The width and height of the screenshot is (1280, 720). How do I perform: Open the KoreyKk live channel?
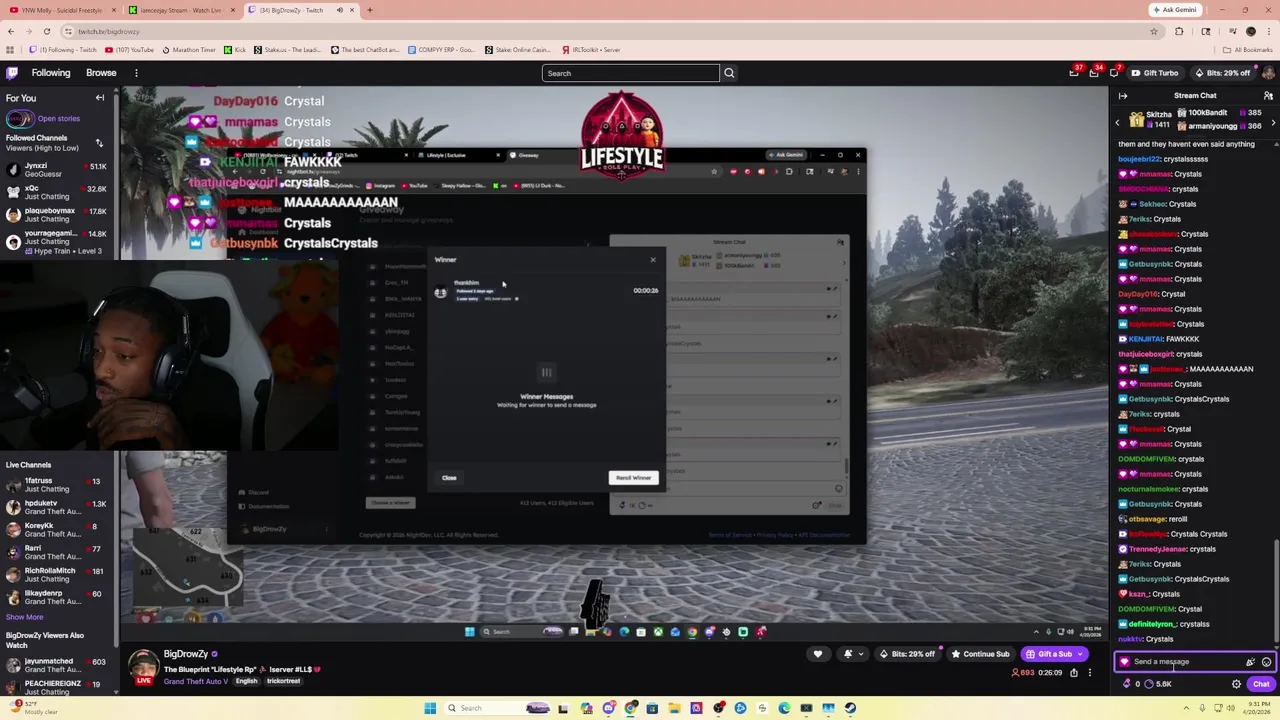pos(56,530)
